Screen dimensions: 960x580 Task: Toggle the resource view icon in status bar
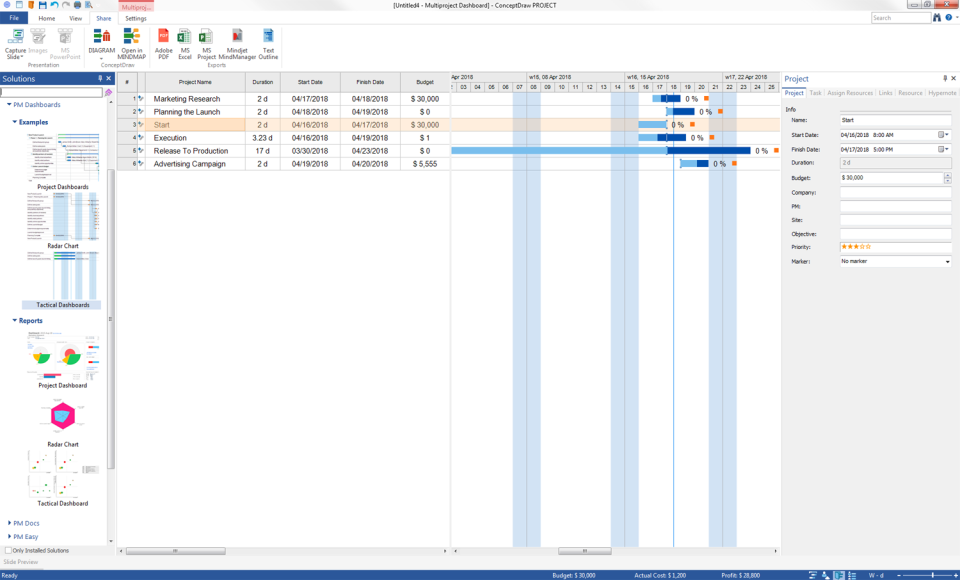tap(824, 572)
